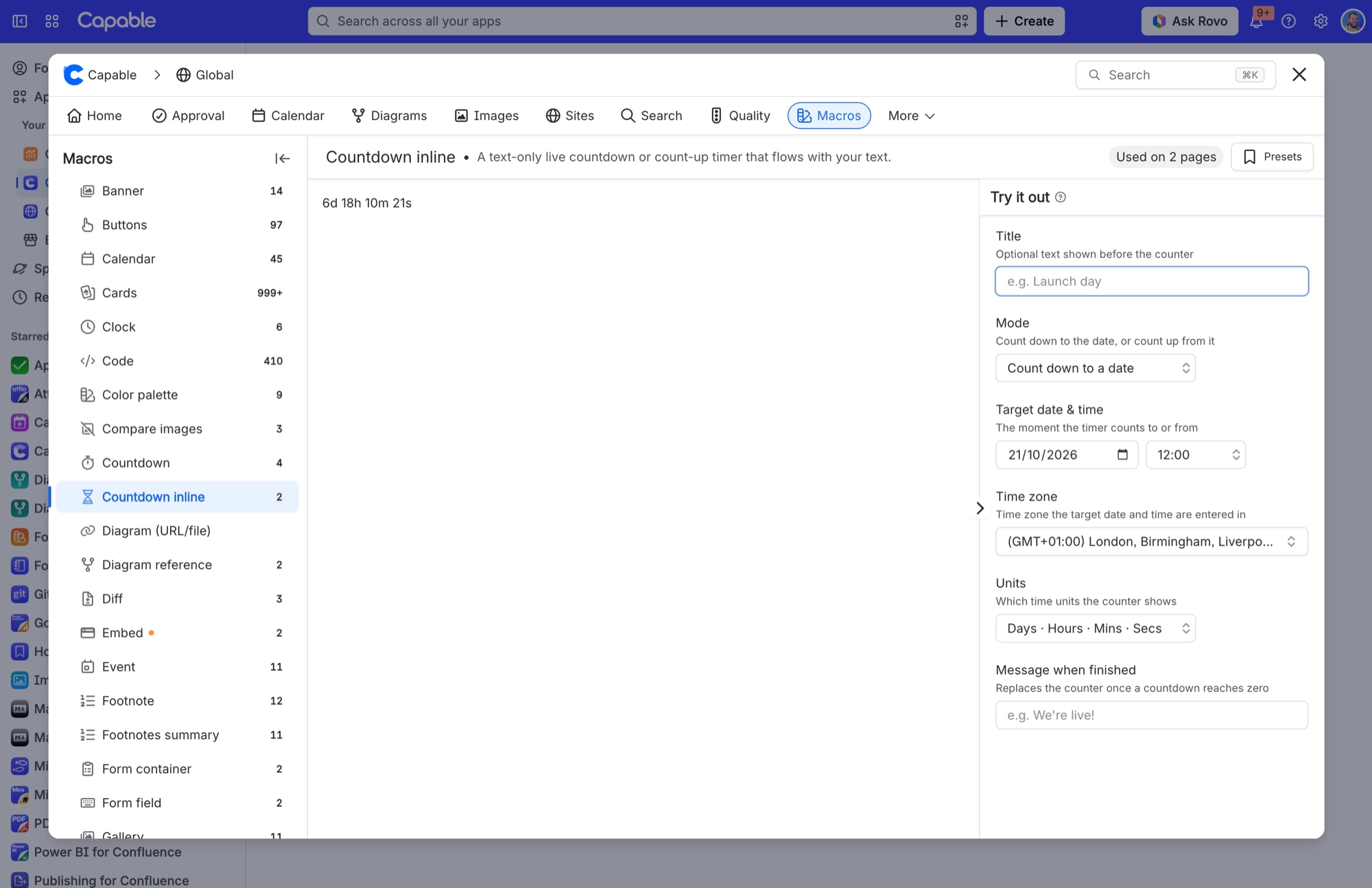Open the settings gear icon

tap(1321, 21)
